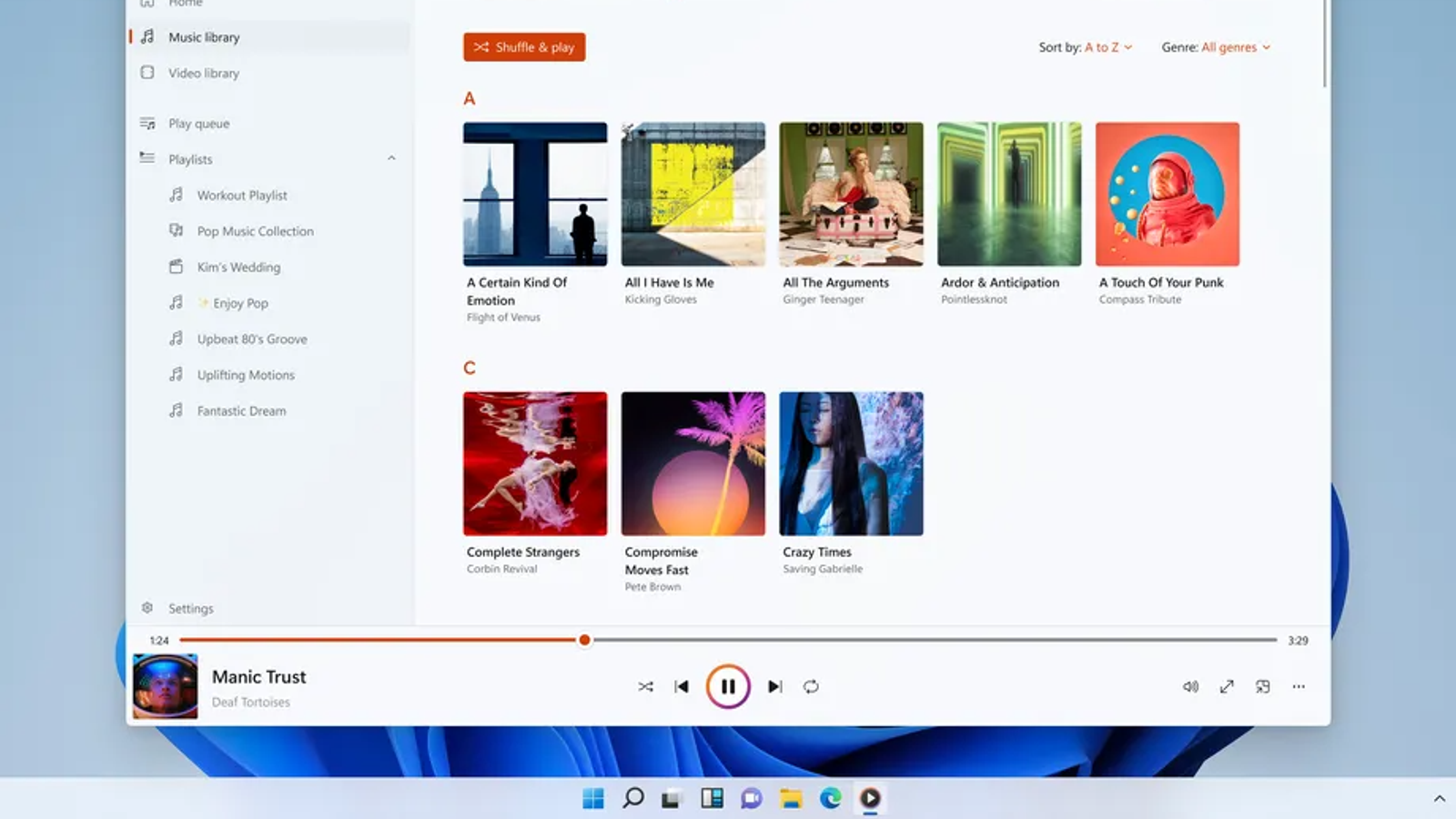
Task: Toggle repeat mode
Action: tap(811, 687)
